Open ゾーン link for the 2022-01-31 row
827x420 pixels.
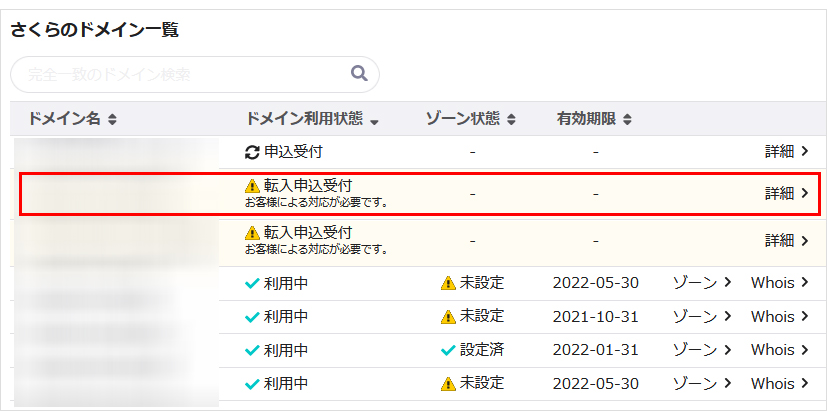(702, 350)
